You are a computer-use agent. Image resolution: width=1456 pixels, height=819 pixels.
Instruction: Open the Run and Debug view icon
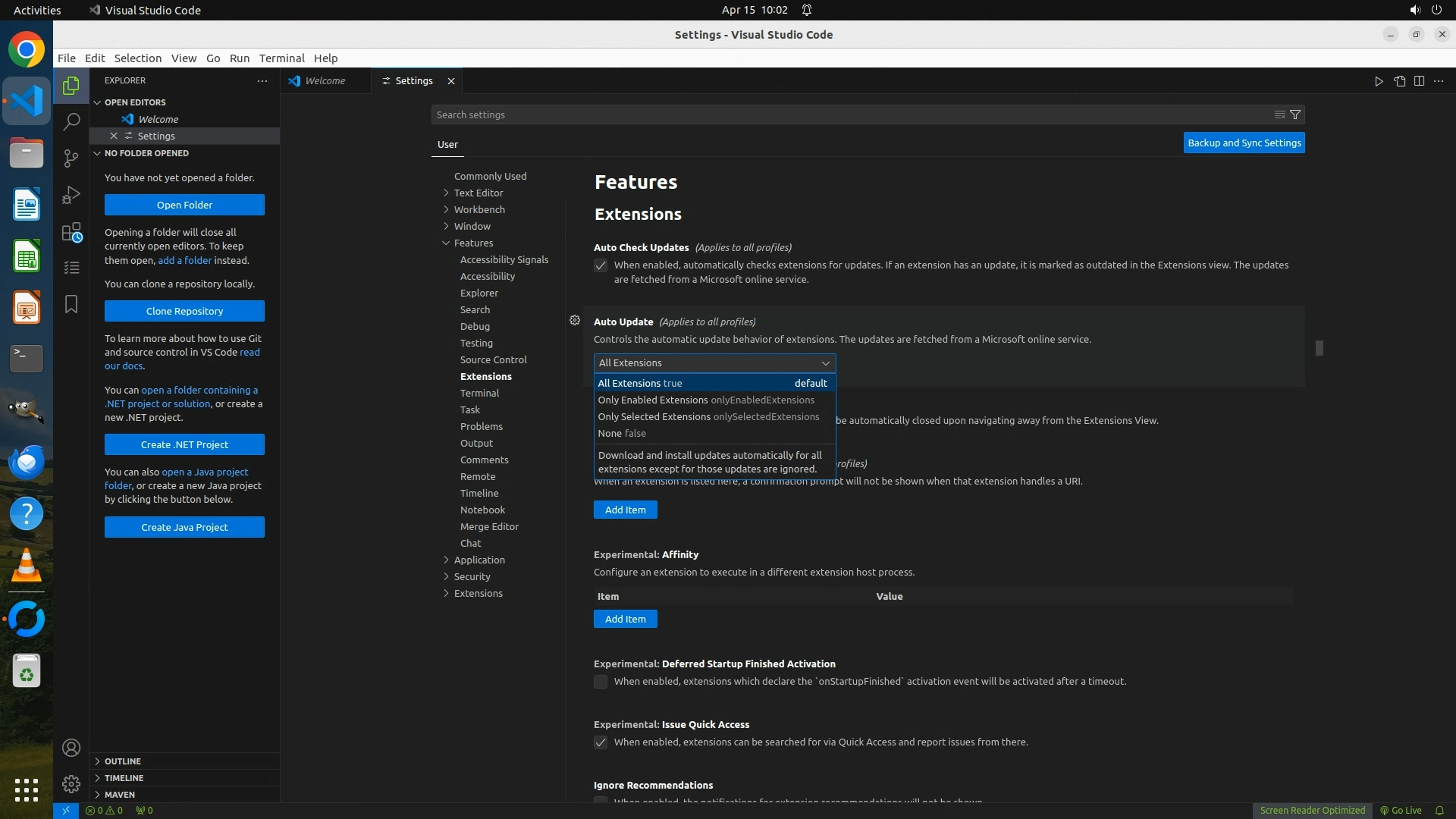(x=71, y=195)
